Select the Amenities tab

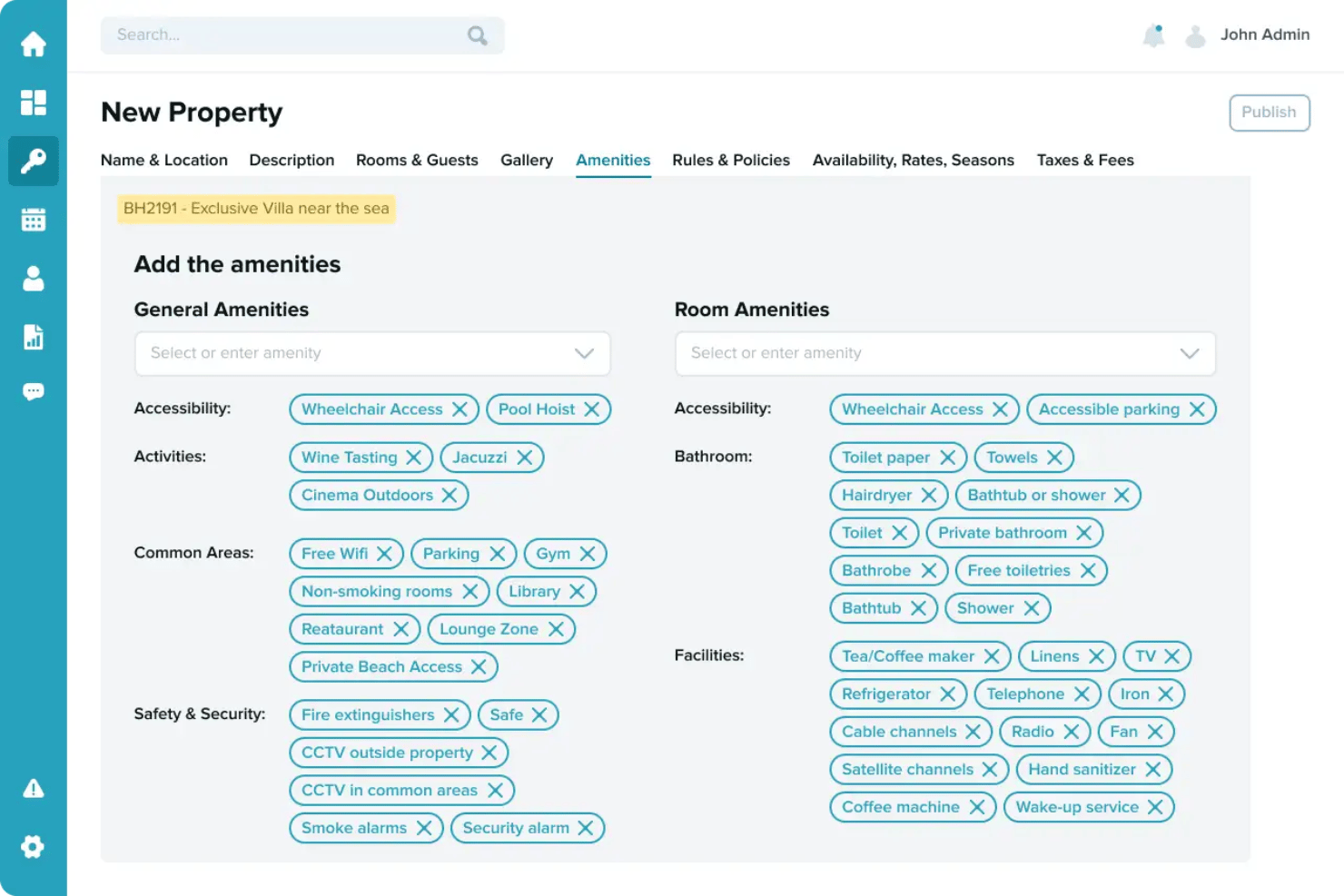coord(613,161)
